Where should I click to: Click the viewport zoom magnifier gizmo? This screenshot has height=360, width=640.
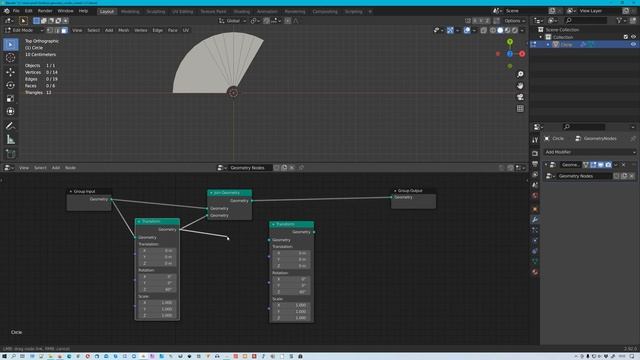520,74
